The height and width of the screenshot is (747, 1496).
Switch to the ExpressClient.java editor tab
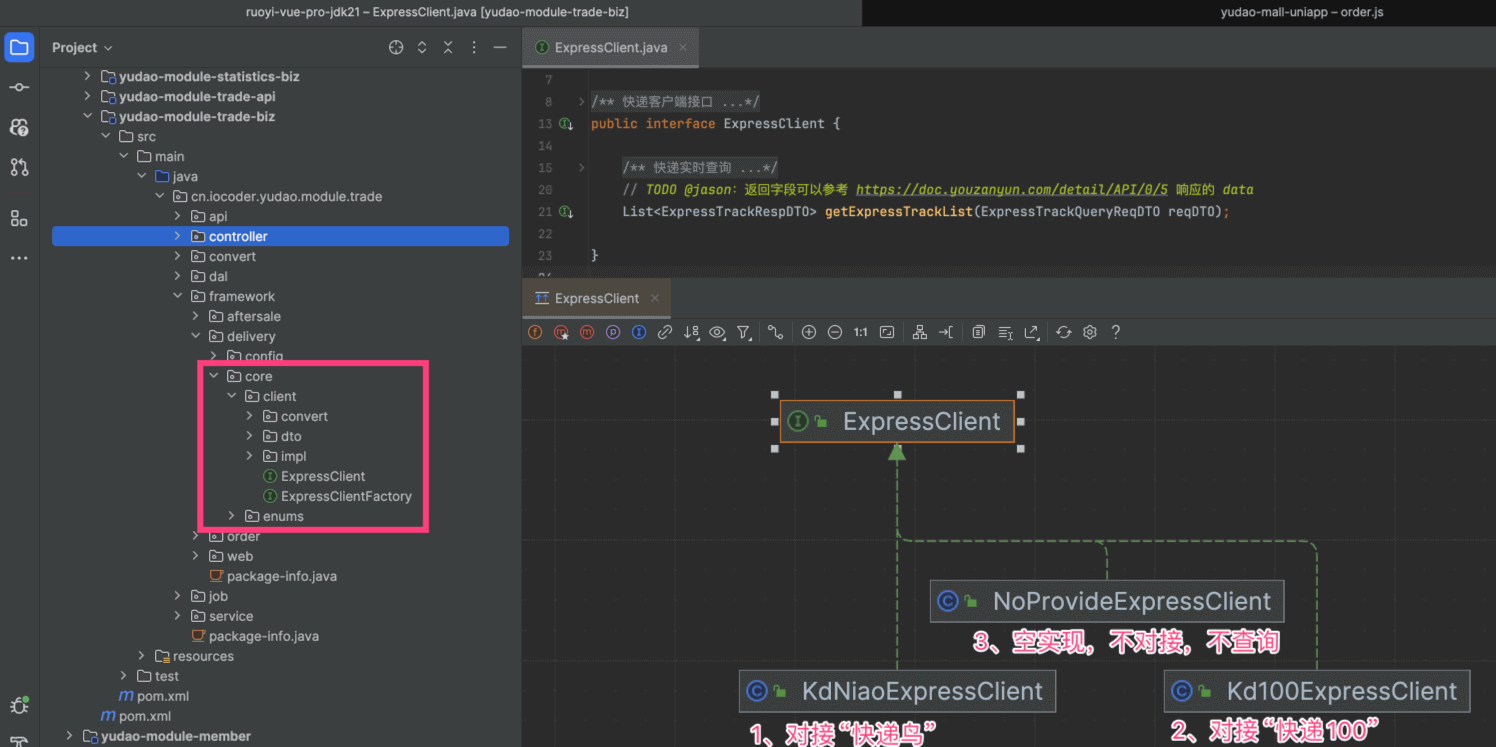[x=610, y=48]
